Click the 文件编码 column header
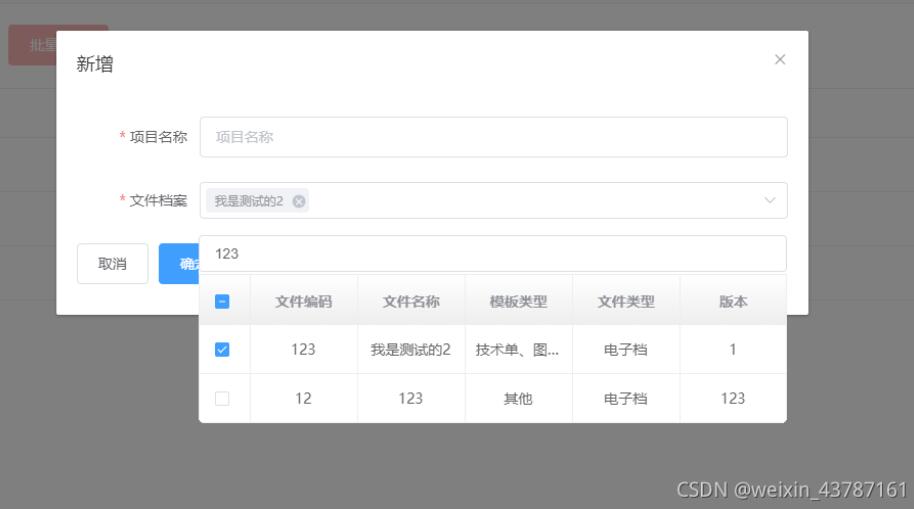Screen dimensions: 914x509 (303, 302)
